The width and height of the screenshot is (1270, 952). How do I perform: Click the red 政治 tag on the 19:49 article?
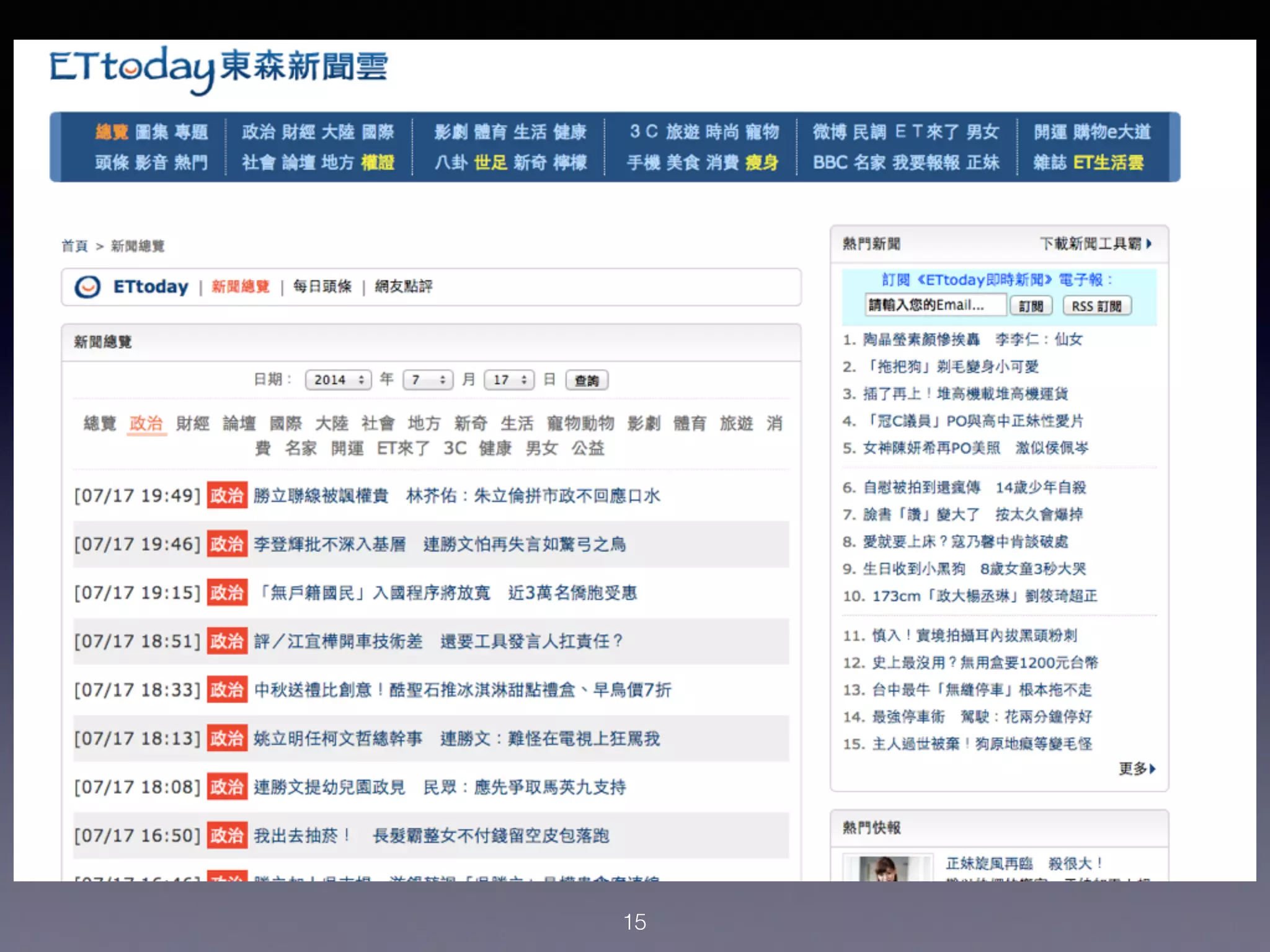pos(227,495)
